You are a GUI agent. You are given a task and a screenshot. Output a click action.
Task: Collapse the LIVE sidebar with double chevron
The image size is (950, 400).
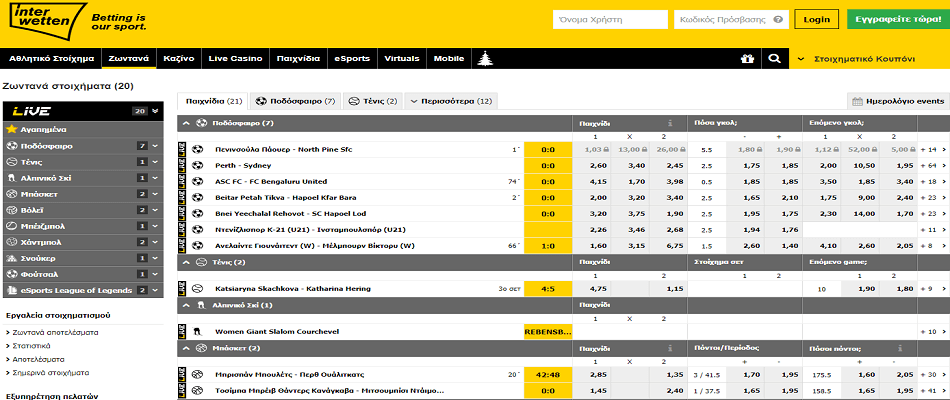click(155, 111)
